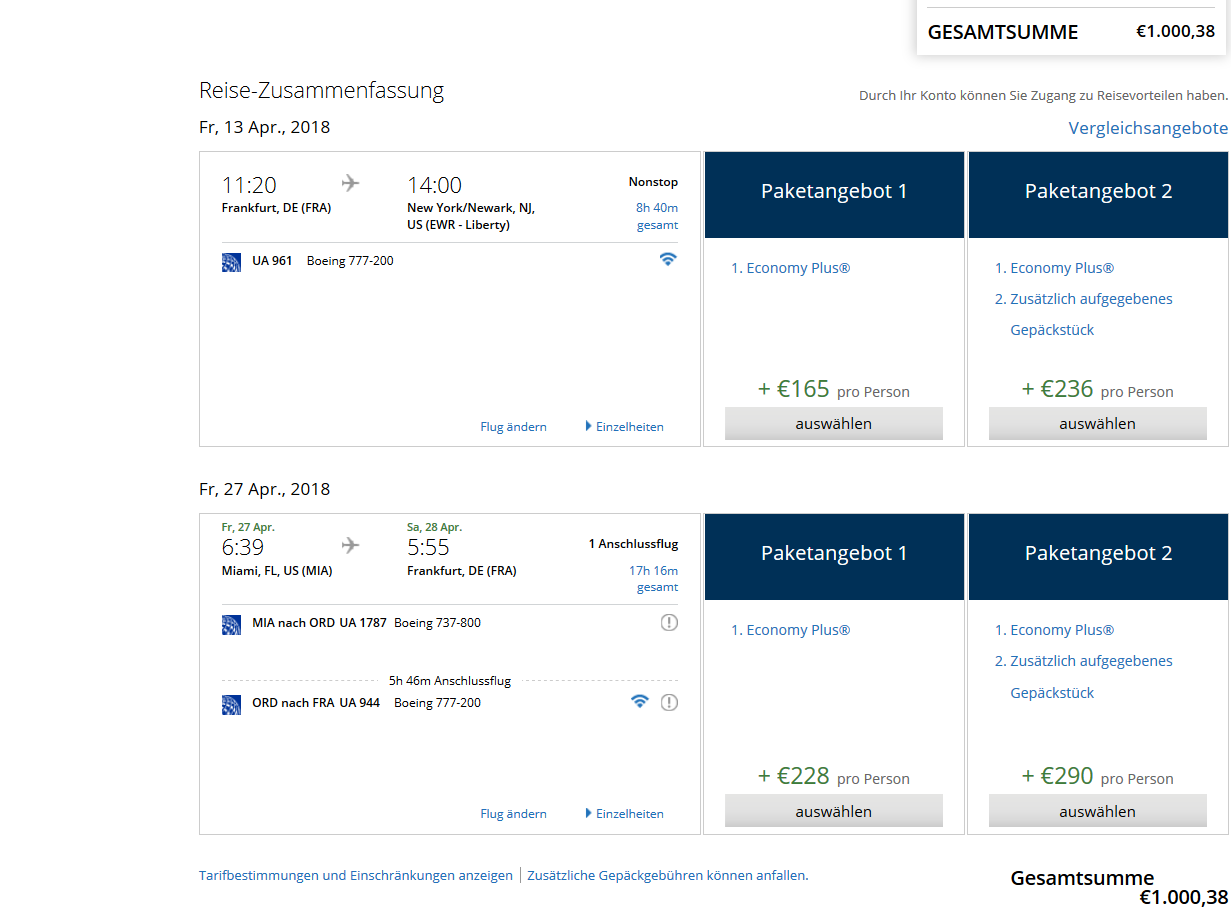
Task: Click the Wi-Fi icon on flight UA 944
Action: 640,702
